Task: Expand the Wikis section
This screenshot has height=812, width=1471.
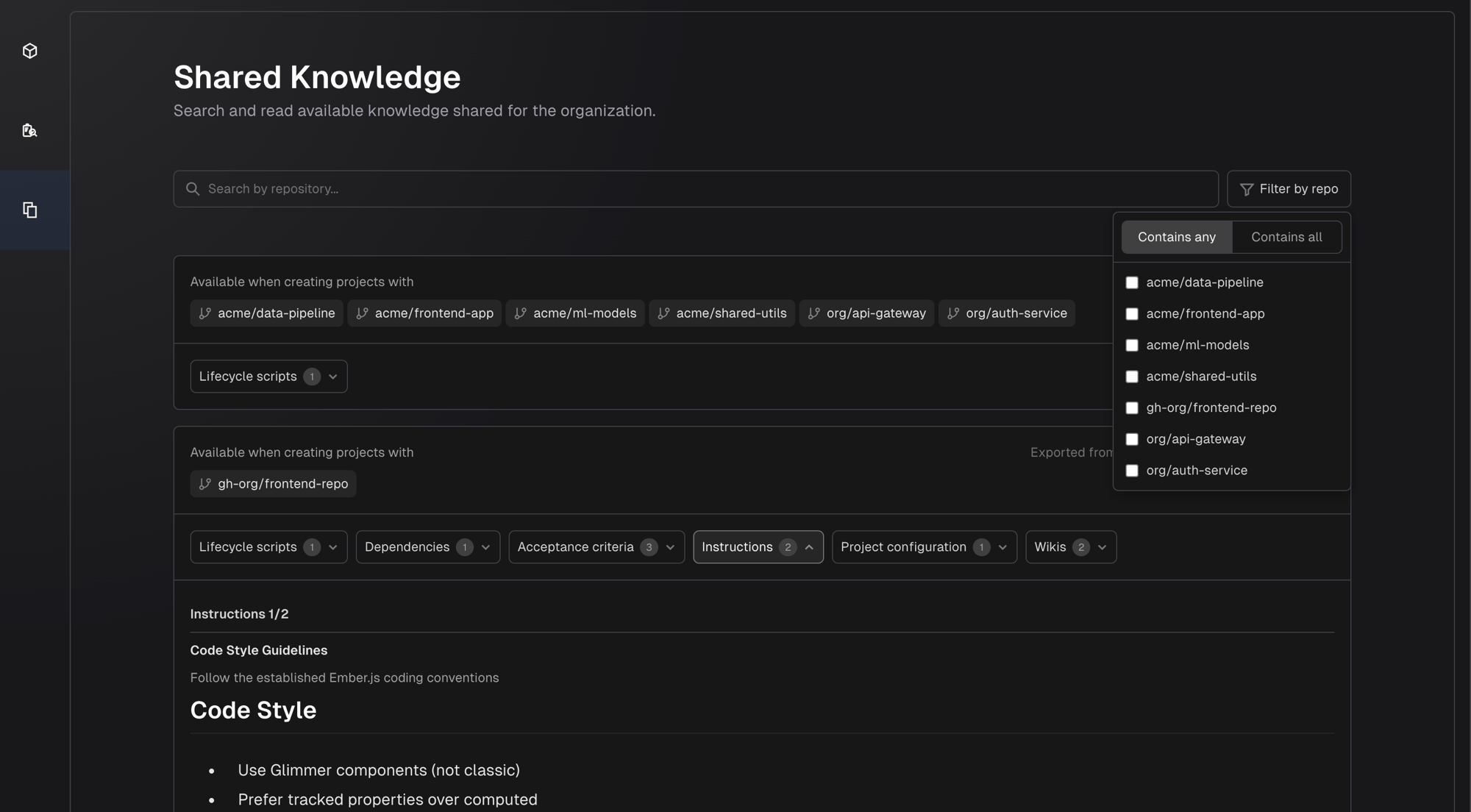Action: pyautogui.click(x=1071, y=547)
